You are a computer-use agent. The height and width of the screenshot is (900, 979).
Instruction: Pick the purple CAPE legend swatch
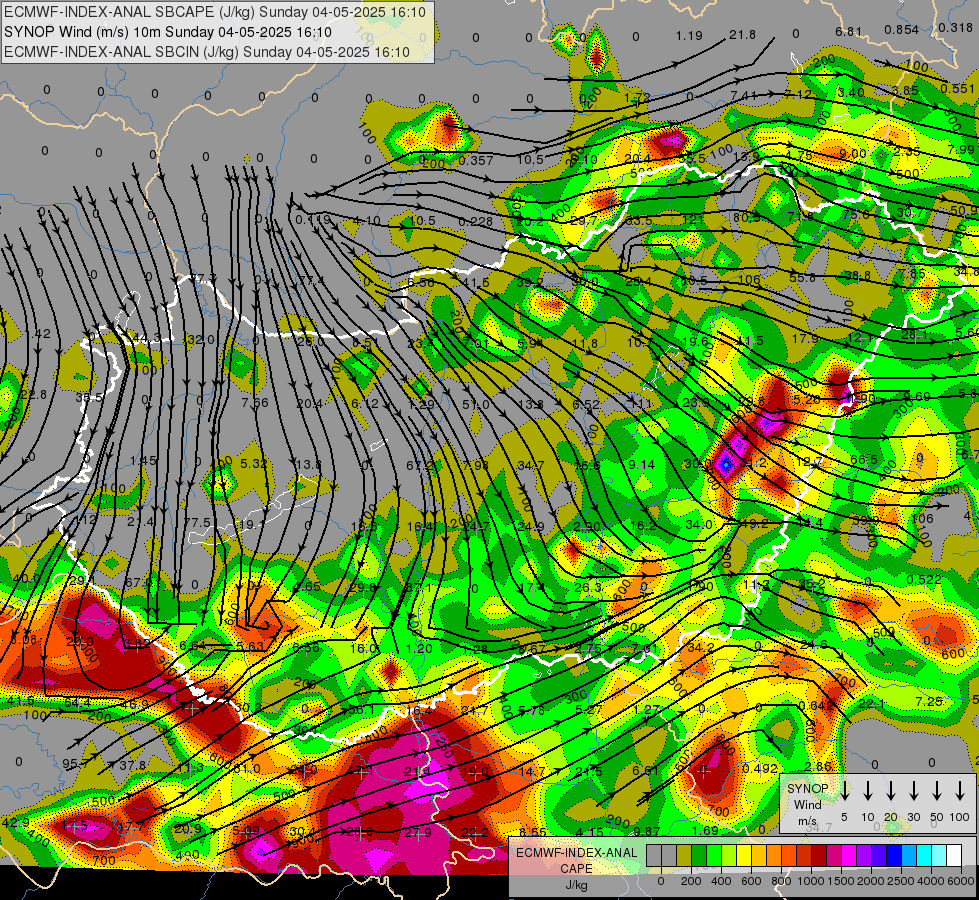tap(863, 856)
